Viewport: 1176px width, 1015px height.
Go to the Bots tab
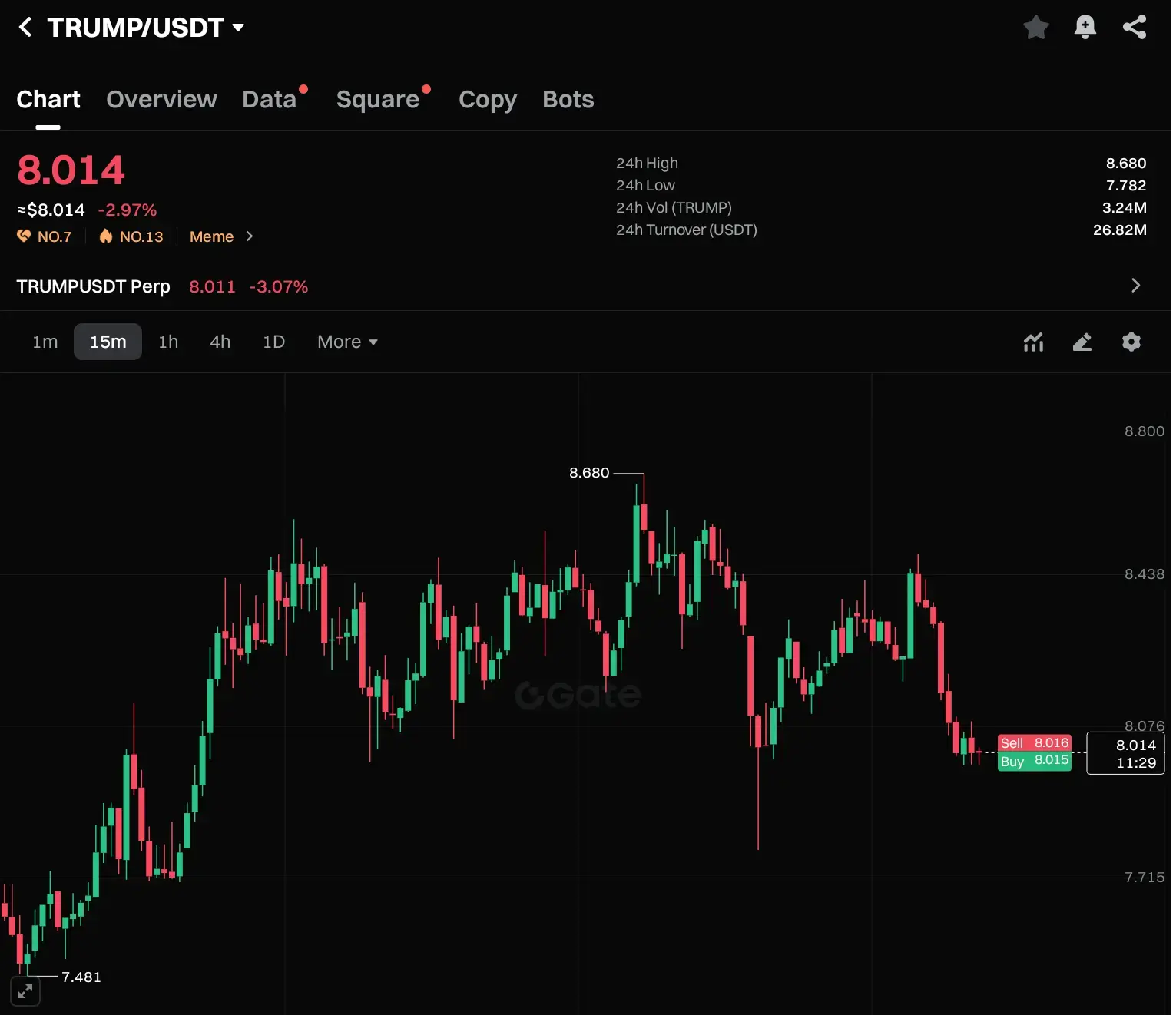tap(568, 99)
